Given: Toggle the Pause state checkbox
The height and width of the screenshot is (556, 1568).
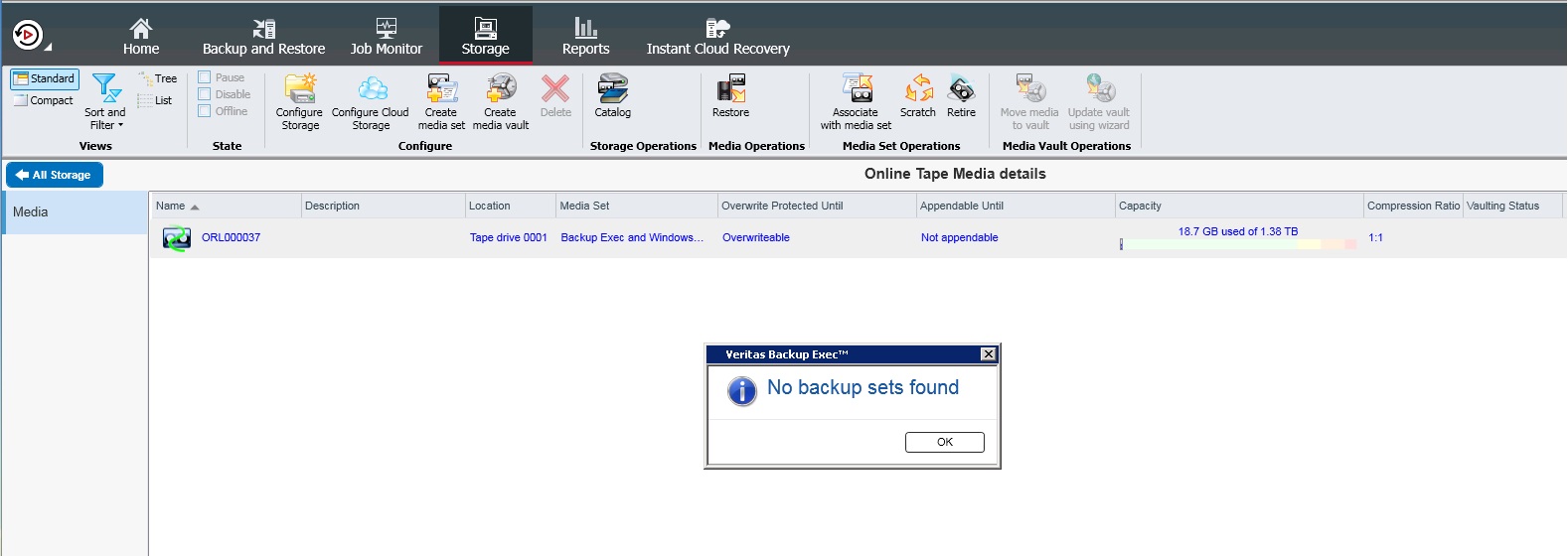Looking at the screenshot, I should tap(205, 77).
